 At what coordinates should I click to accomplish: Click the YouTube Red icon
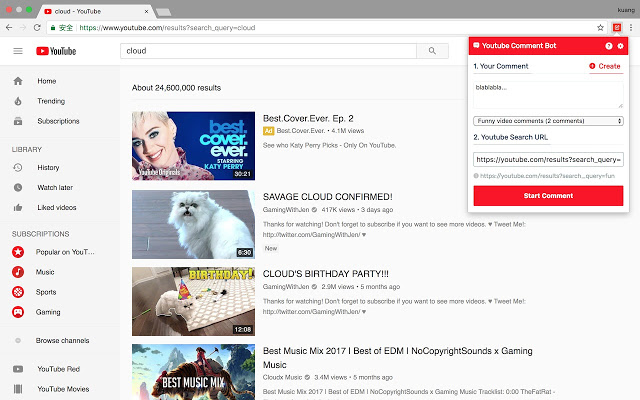tap(18, 369)
